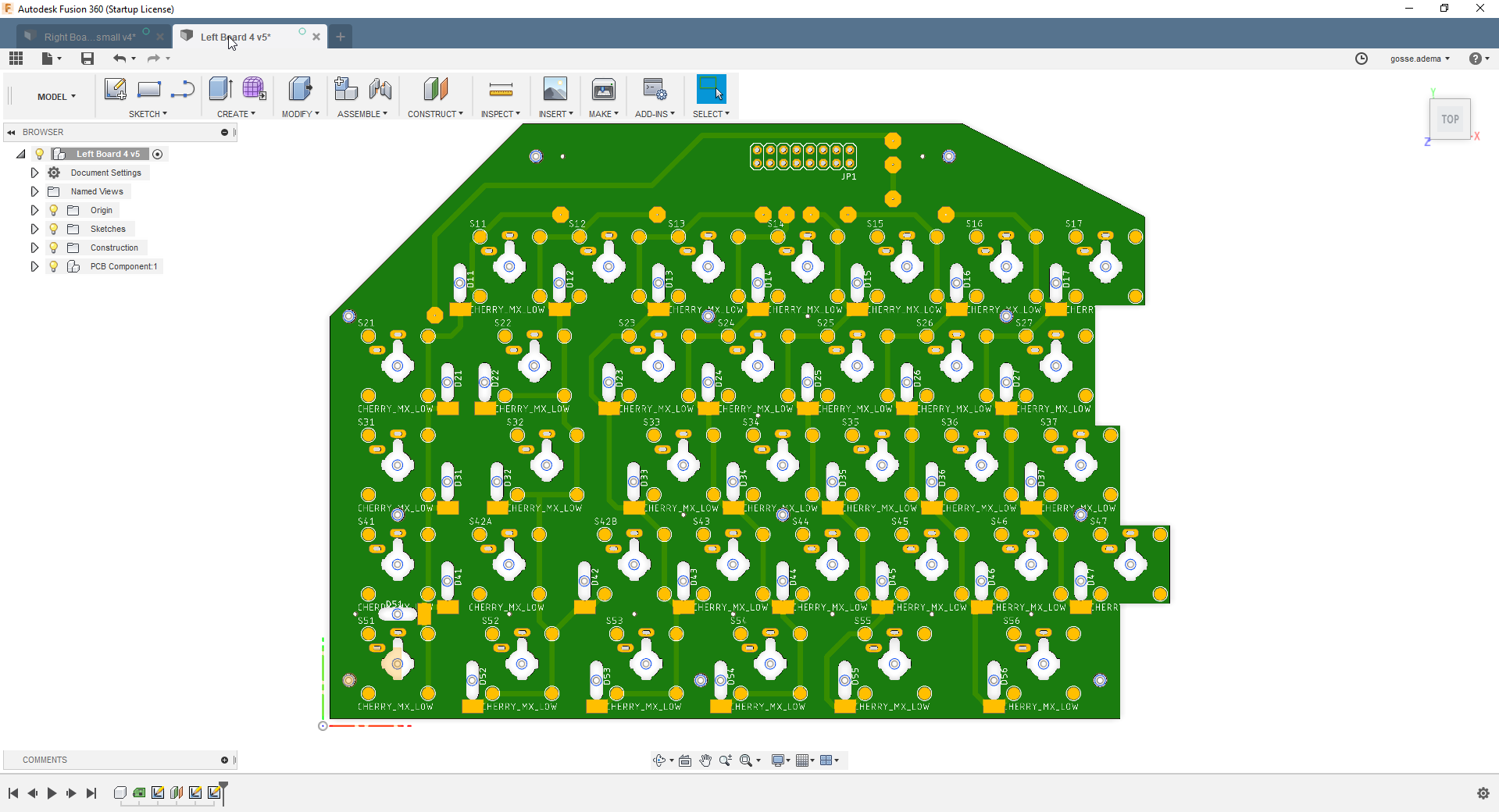Screen dimensions: 1499x812
Task: Expand the Named Views tree node
Action: point(34,191)
